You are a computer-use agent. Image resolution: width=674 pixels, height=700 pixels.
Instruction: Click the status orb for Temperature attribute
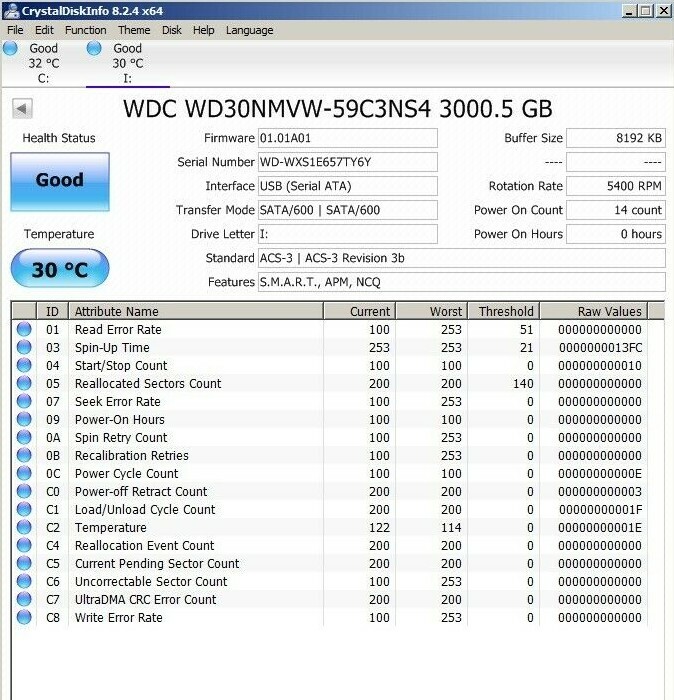[x=24, y=527]
